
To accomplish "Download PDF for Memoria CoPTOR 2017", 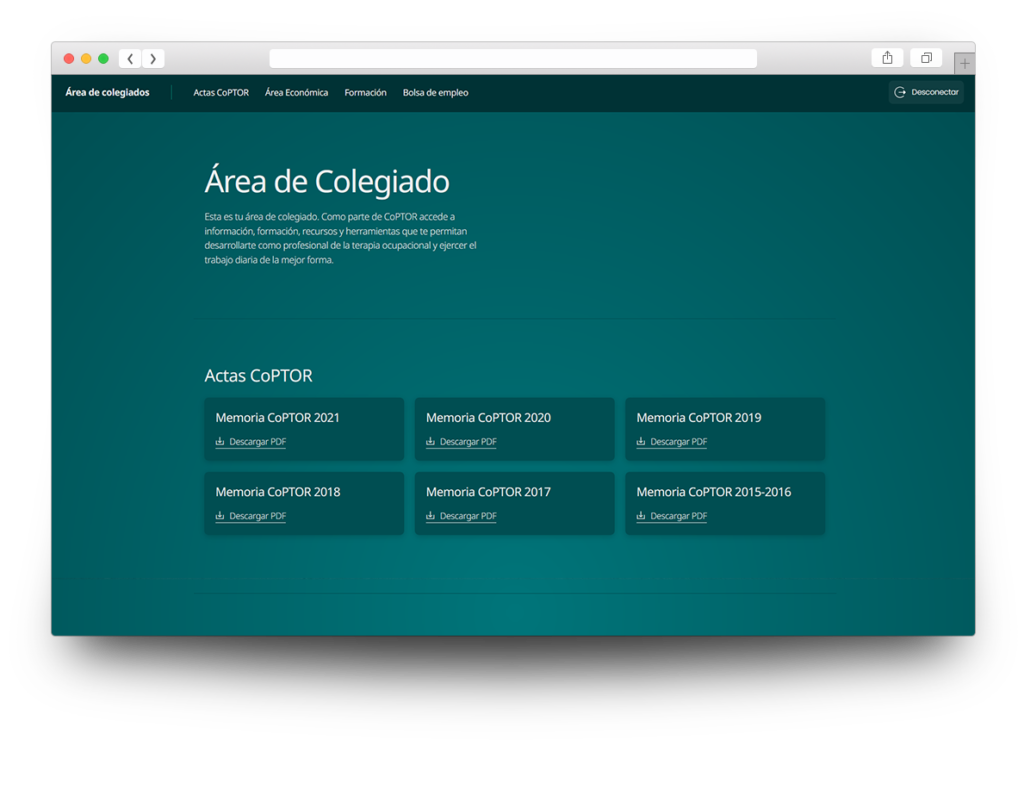I will 461,516.
